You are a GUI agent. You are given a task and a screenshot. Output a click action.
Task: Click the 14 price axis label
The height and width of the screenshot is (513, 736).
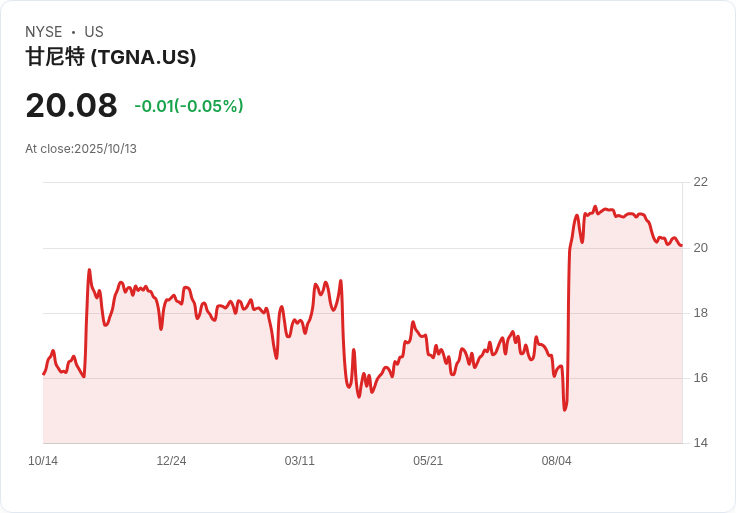pyautogui.click(x=700, y=443)
